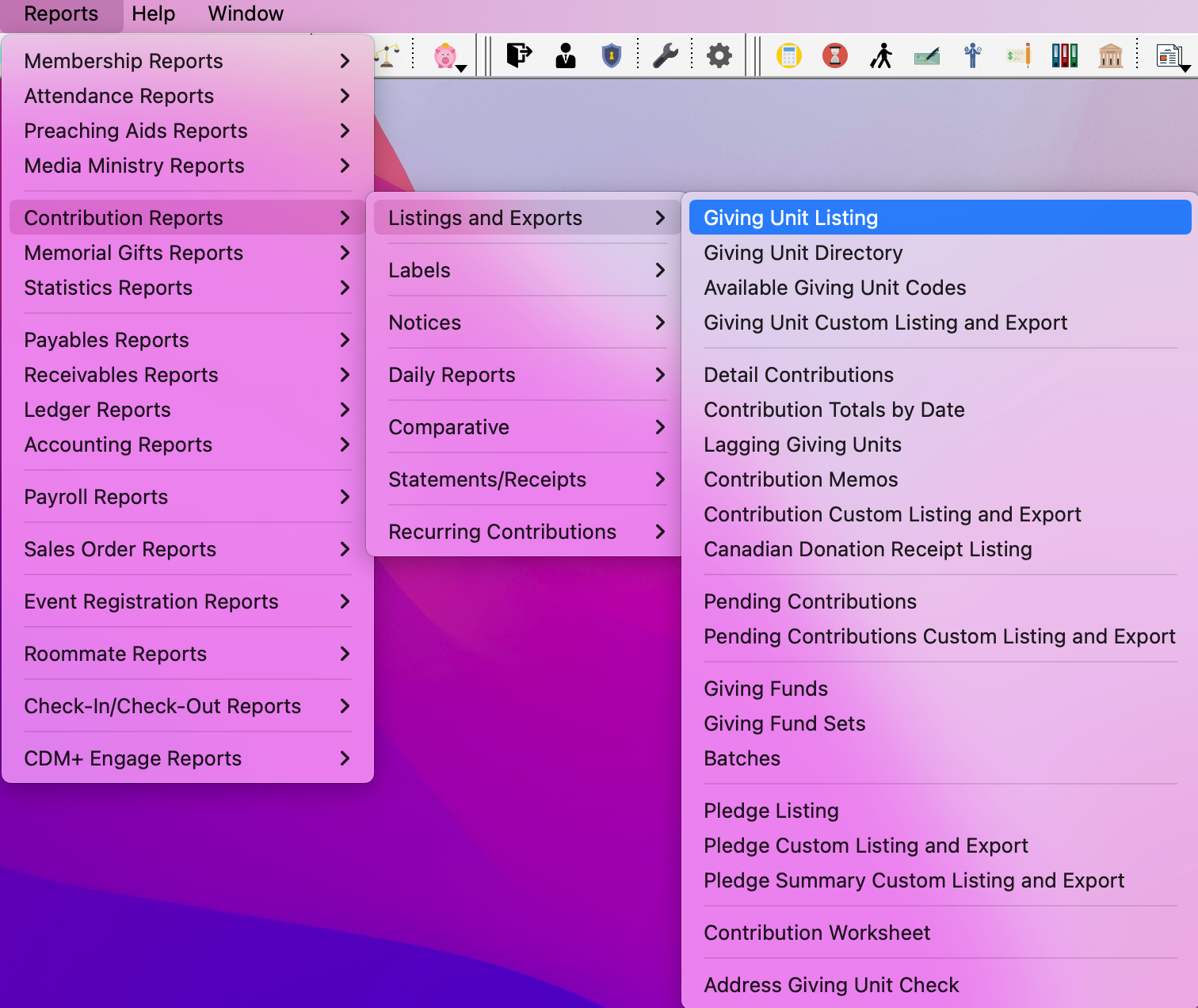Select Payroll Reports from menu
Viewport: 1198px width, 1008px height.
[x=96, y=497]
